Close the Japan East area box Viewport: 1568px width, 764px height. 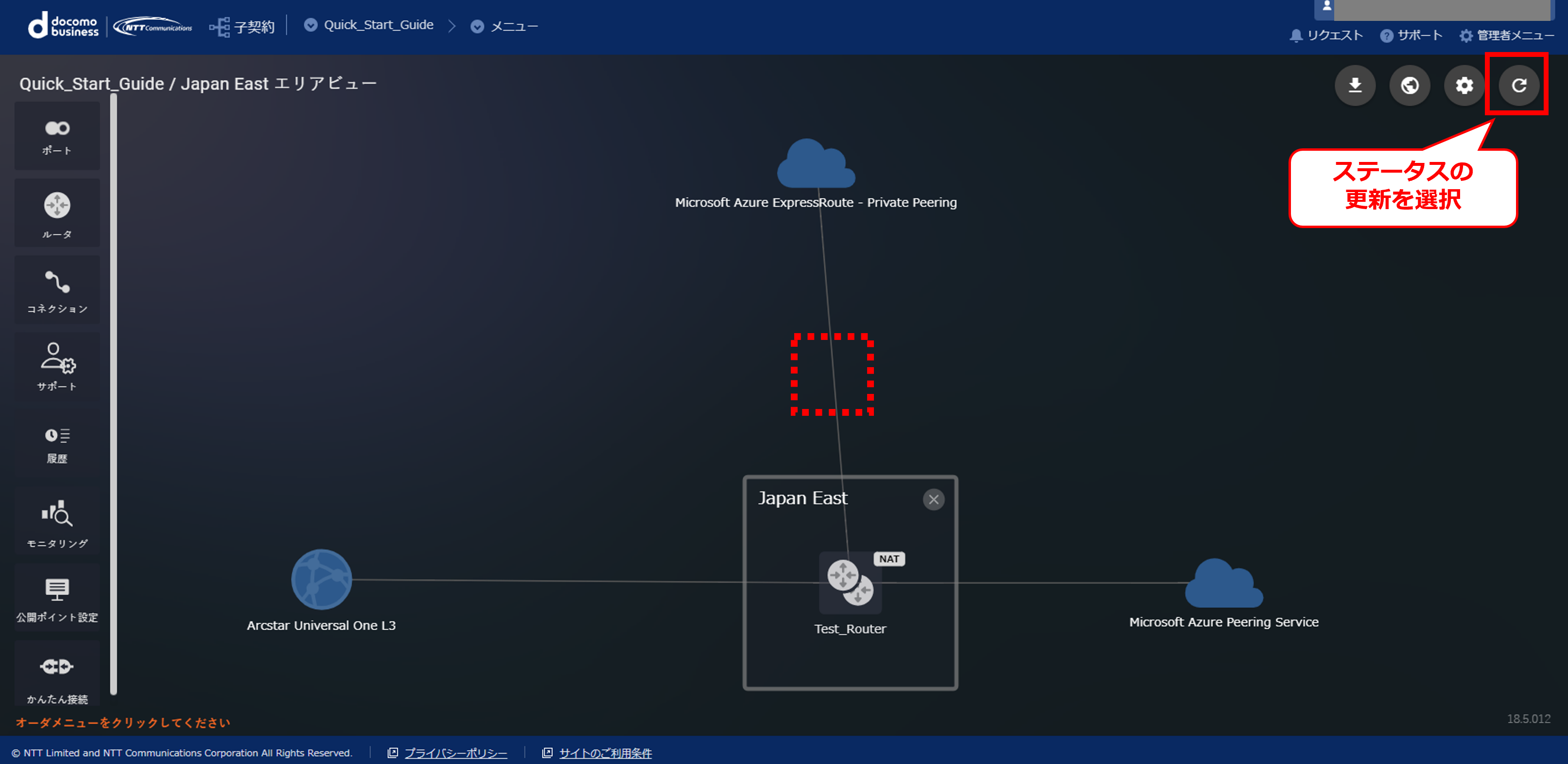tap(933, 499)
